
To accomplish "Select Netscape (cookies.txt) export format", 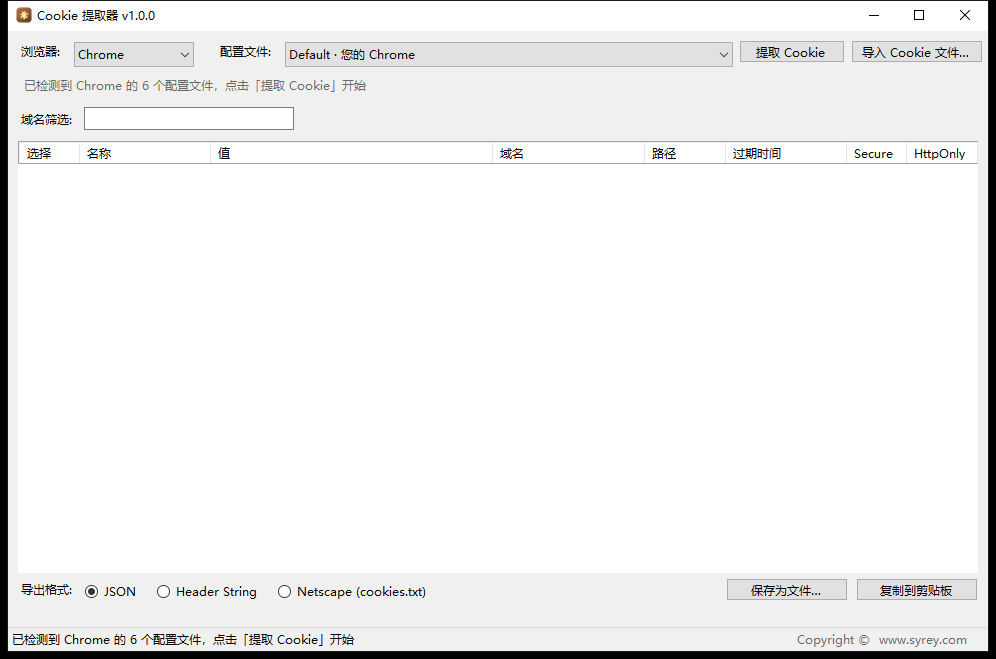I will 352,592.
